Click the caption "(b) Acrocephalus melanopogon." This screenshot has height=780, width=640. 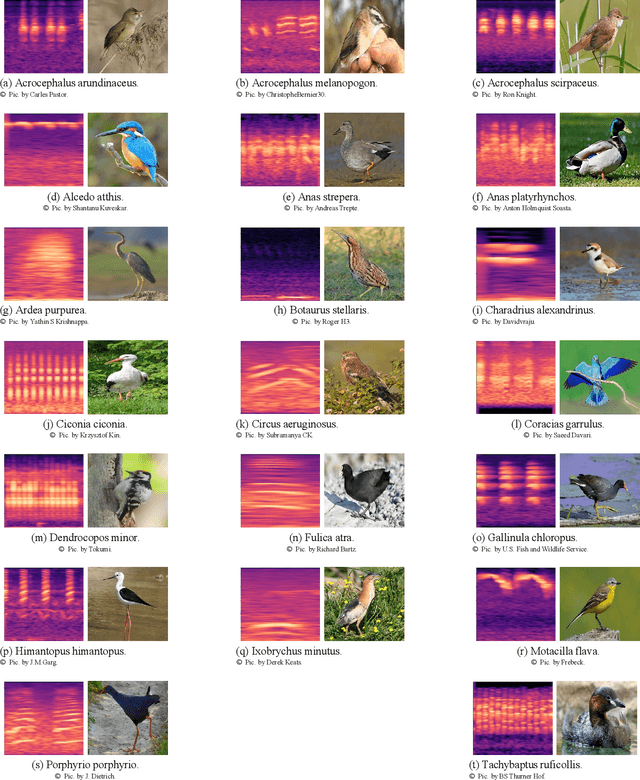point(307,83)
